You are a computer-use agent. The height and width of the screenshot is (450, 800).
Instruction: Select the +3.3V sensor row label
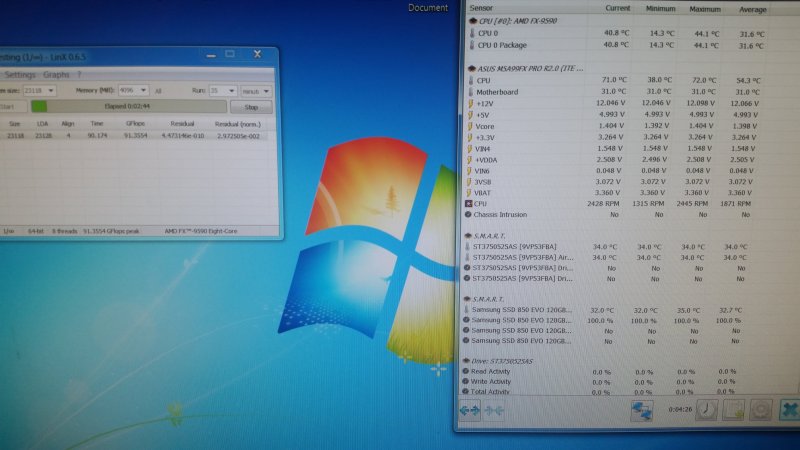[x=485, y=137]
